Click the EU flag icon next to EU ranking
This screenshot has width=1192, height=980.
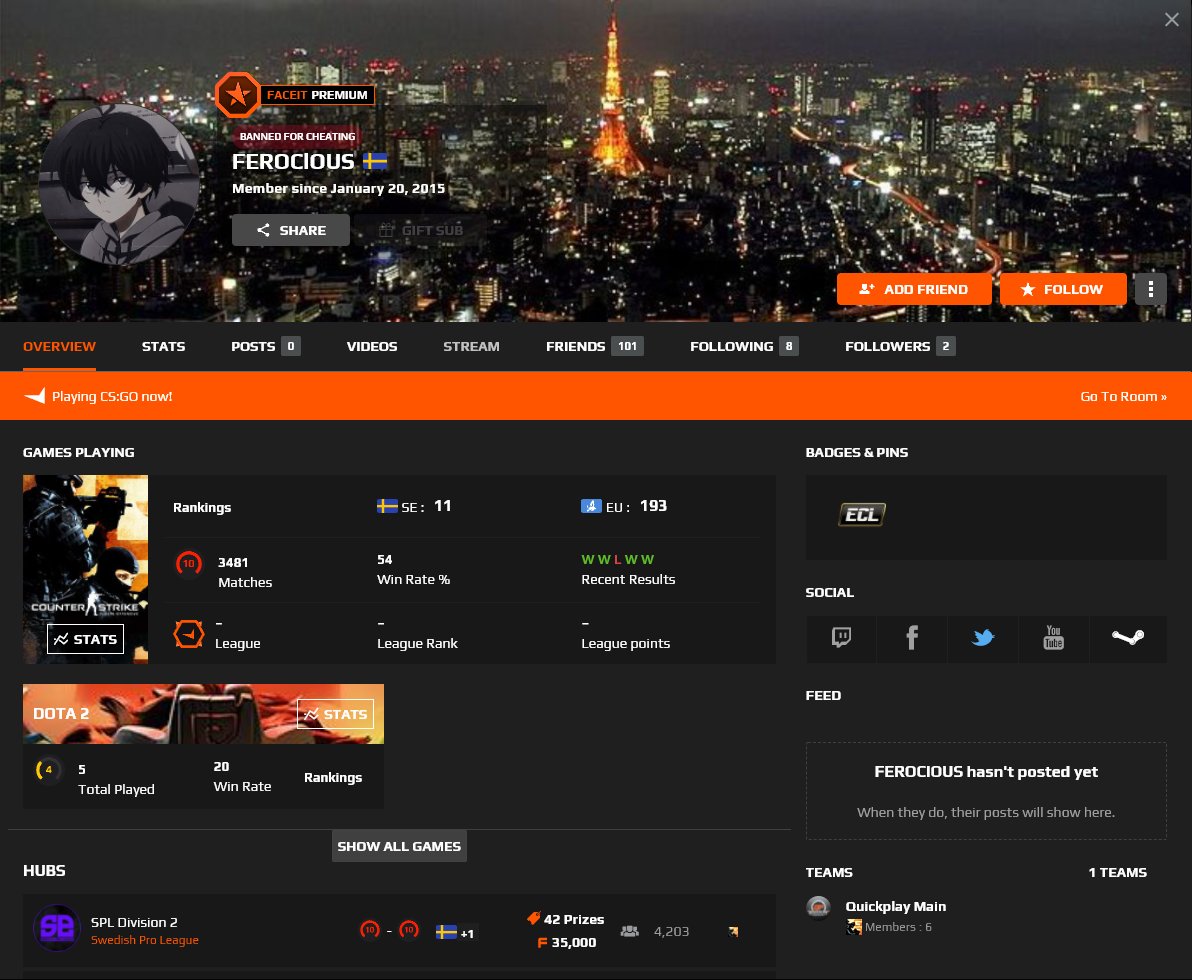pyautogui.click(x=591, y=506)
